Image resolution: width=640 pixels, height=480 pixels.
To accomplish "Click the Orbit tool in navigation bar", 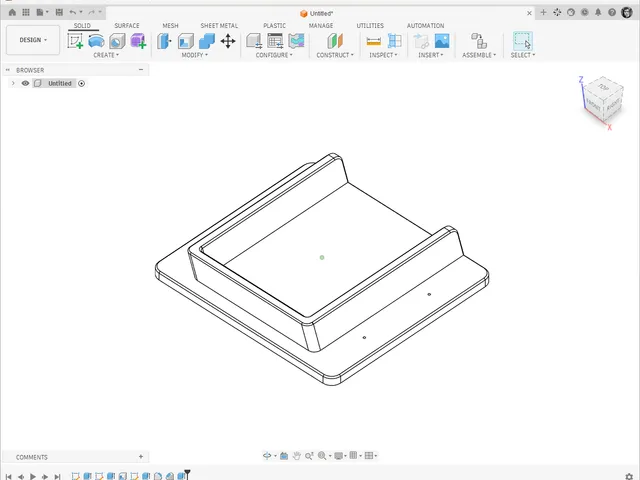I will [267, 456].
